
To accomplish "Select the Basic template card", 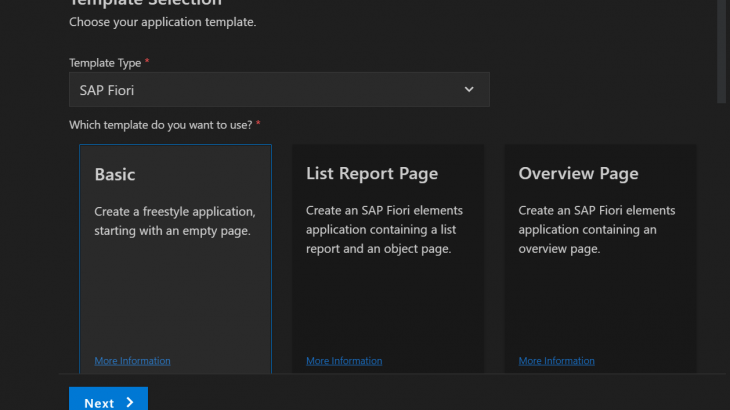I will coord(175,290).
